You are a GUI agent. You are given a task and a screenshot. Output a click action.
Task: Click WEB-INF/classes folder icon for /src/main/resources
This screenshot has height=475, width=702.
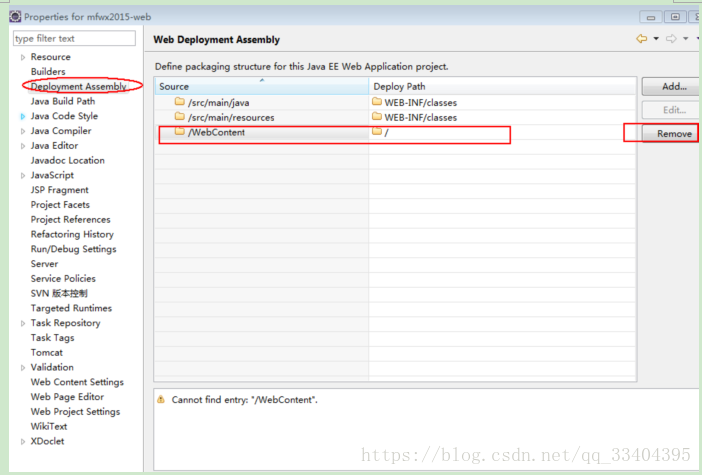pyautogui.click(x=377, y=116)
